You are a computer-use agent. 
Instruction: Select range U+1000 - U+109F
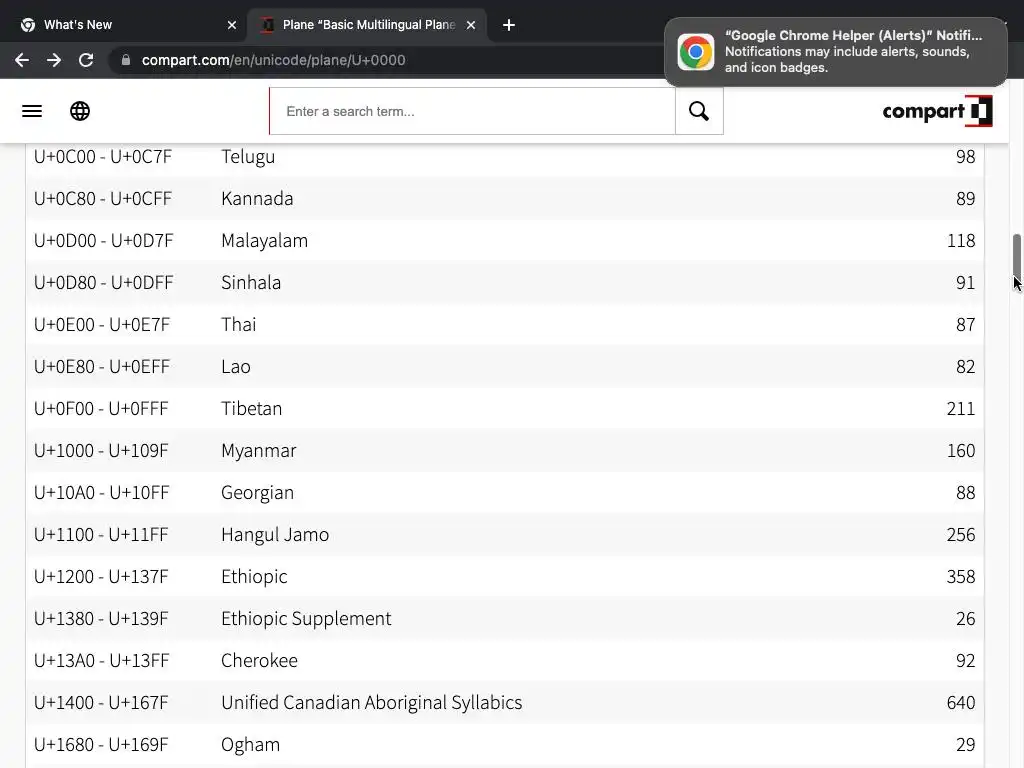(101, 451)
